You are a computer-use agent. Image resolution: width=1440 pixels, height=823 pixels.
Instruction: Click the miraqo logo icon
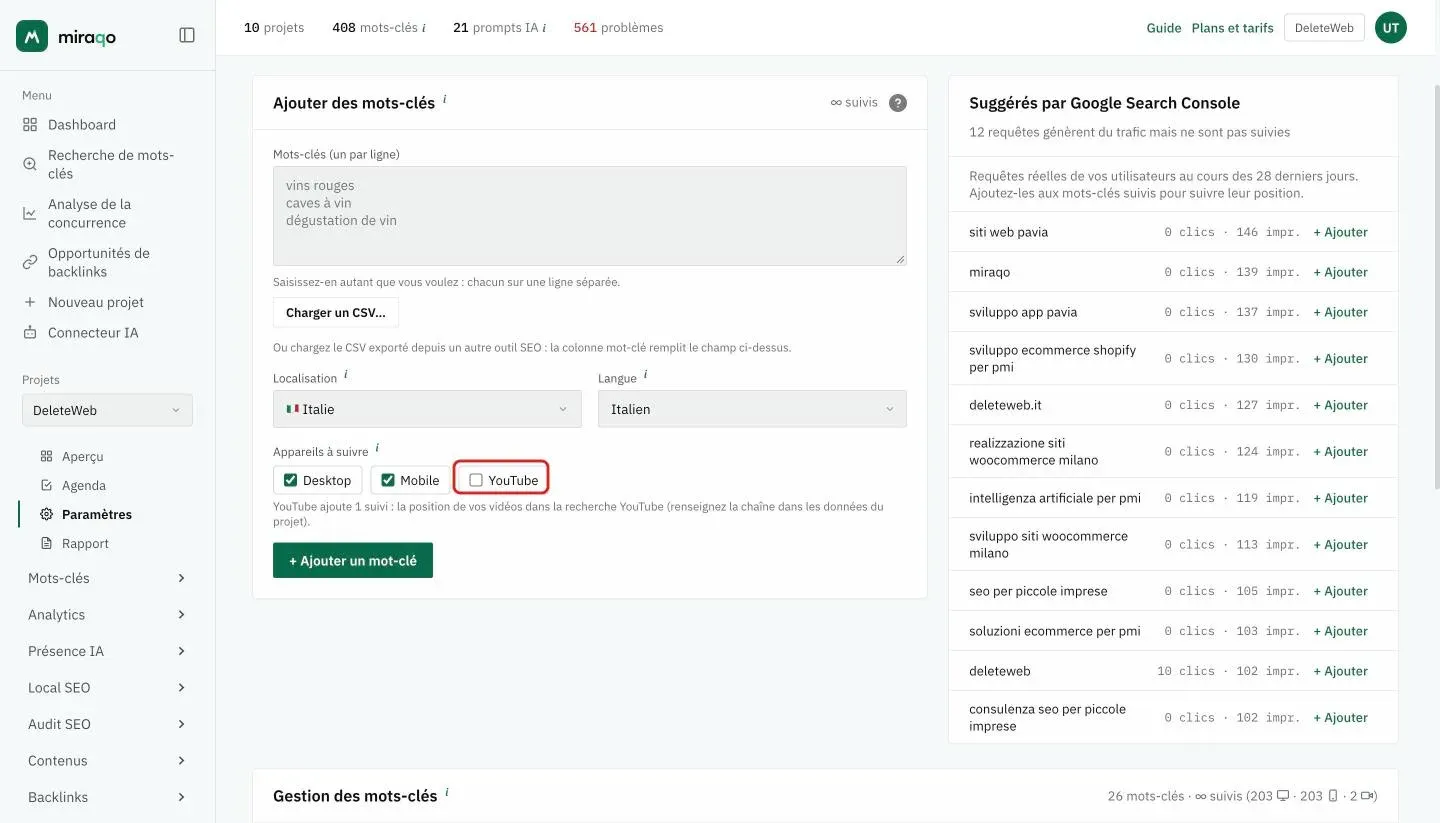pos(32,36)
